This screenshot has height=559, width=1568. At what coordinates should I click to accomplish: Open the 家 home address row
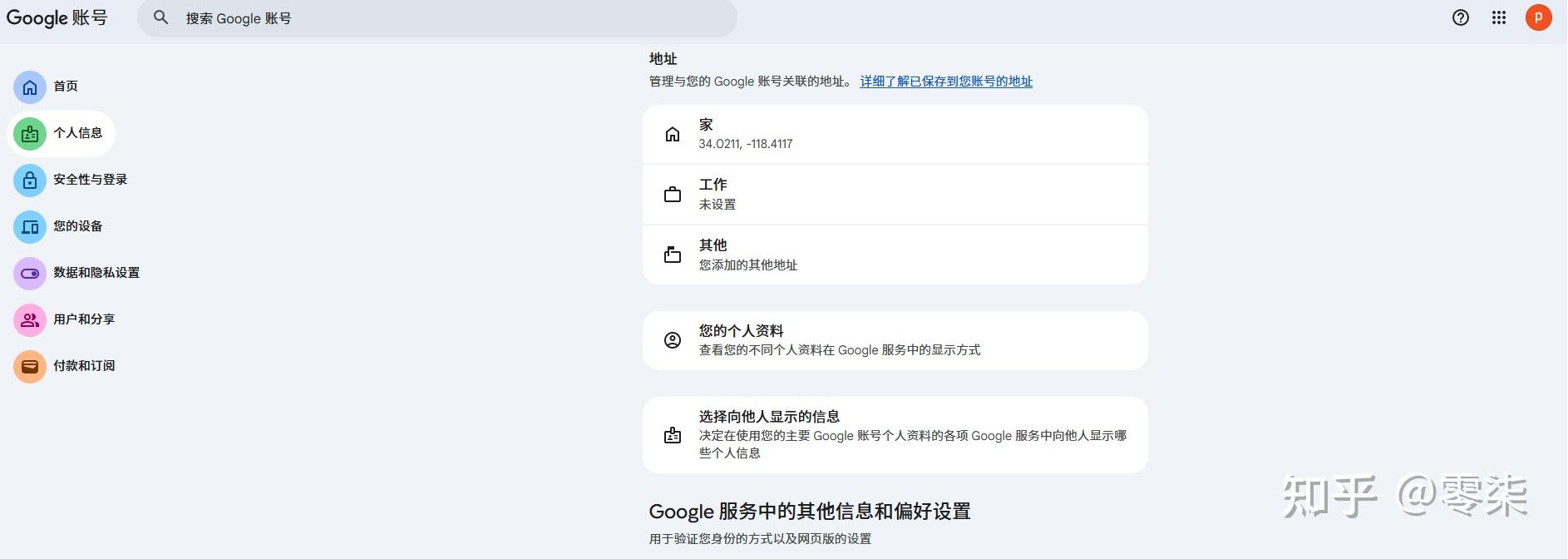(895, 134)
